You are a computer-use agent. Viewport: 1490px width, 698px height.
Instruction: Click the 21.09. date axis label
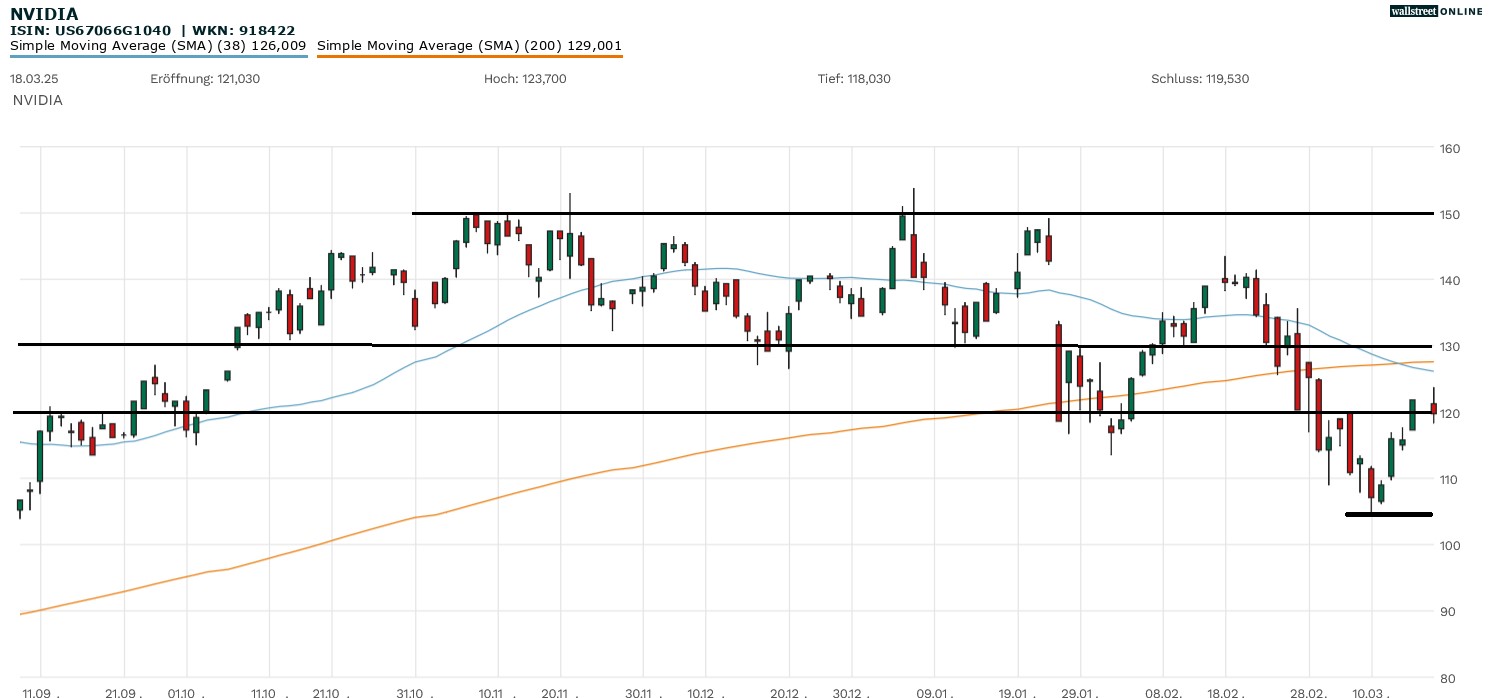(x=124, y=692)
